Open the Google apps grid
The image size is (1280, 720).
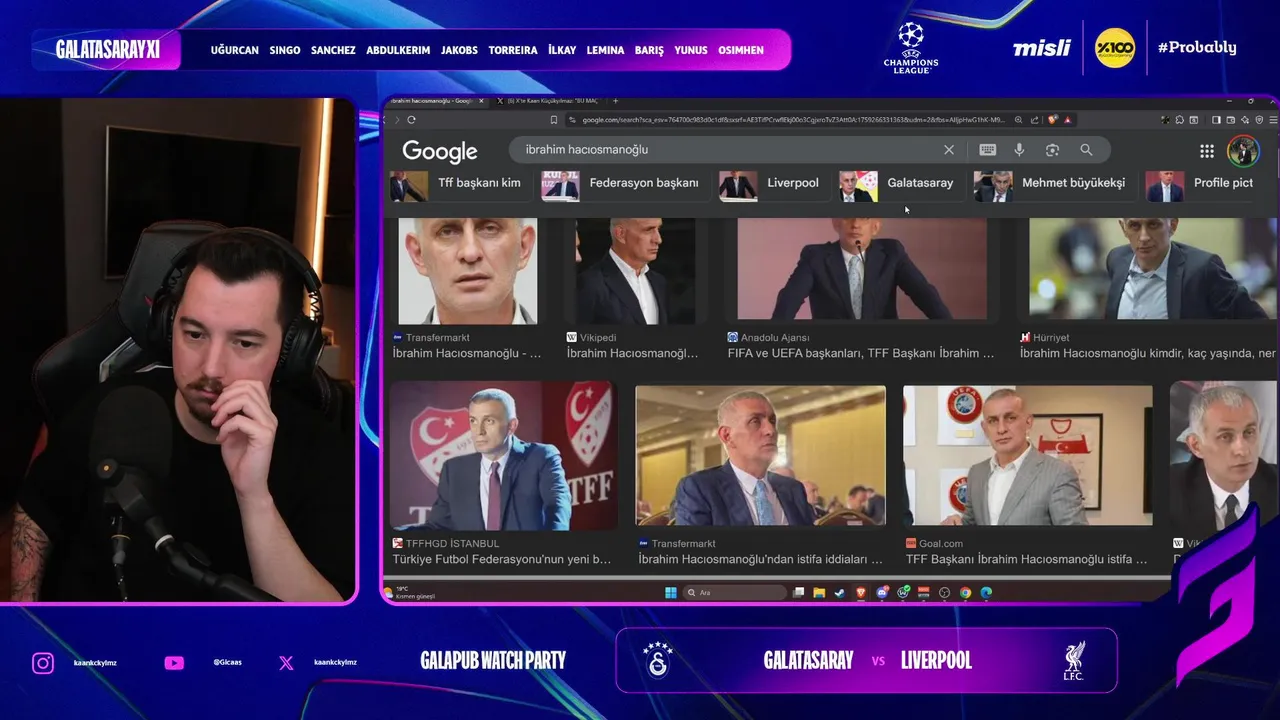[1207, 151]
